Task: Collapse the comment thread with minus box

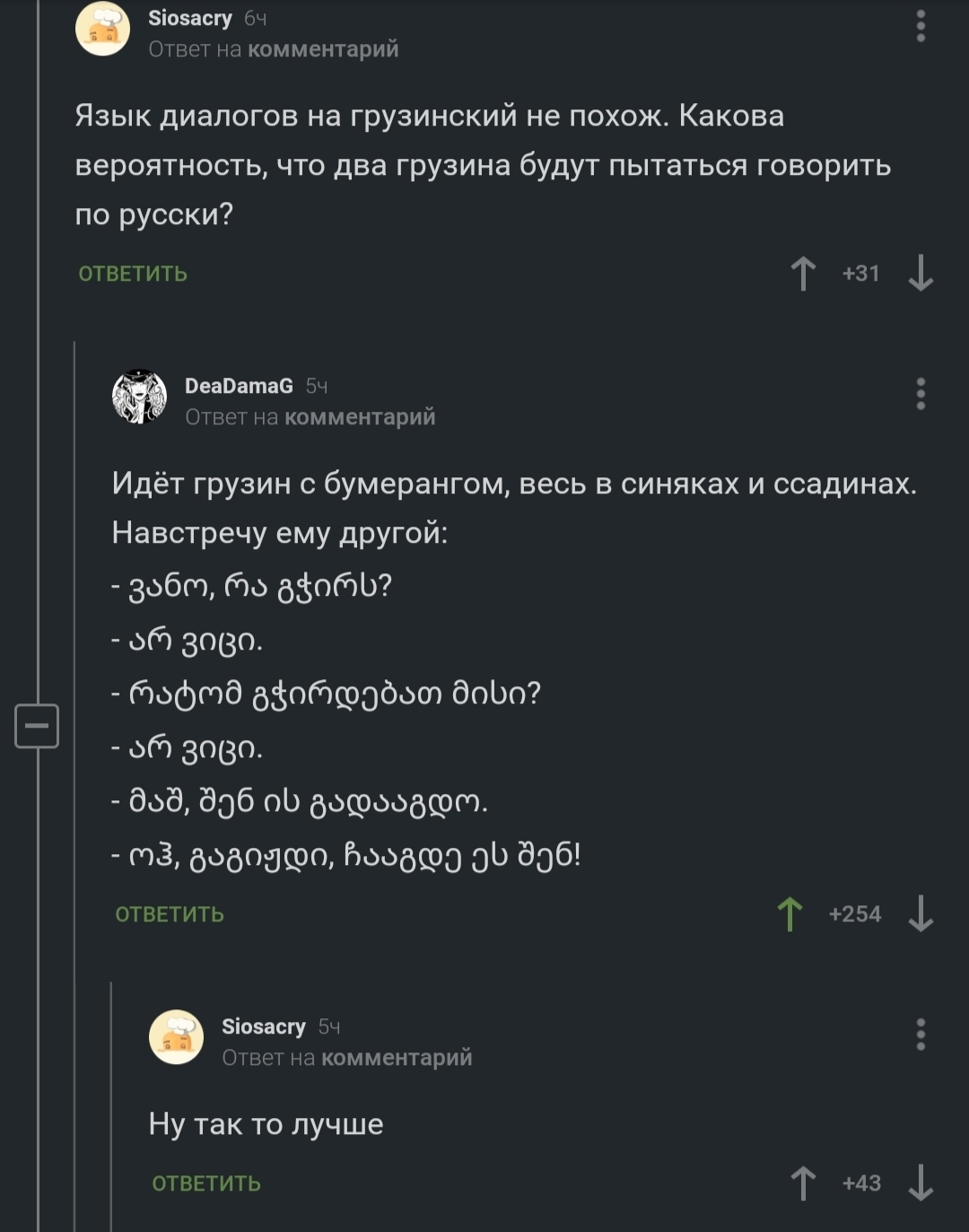Action: click(x=37, y=725)
